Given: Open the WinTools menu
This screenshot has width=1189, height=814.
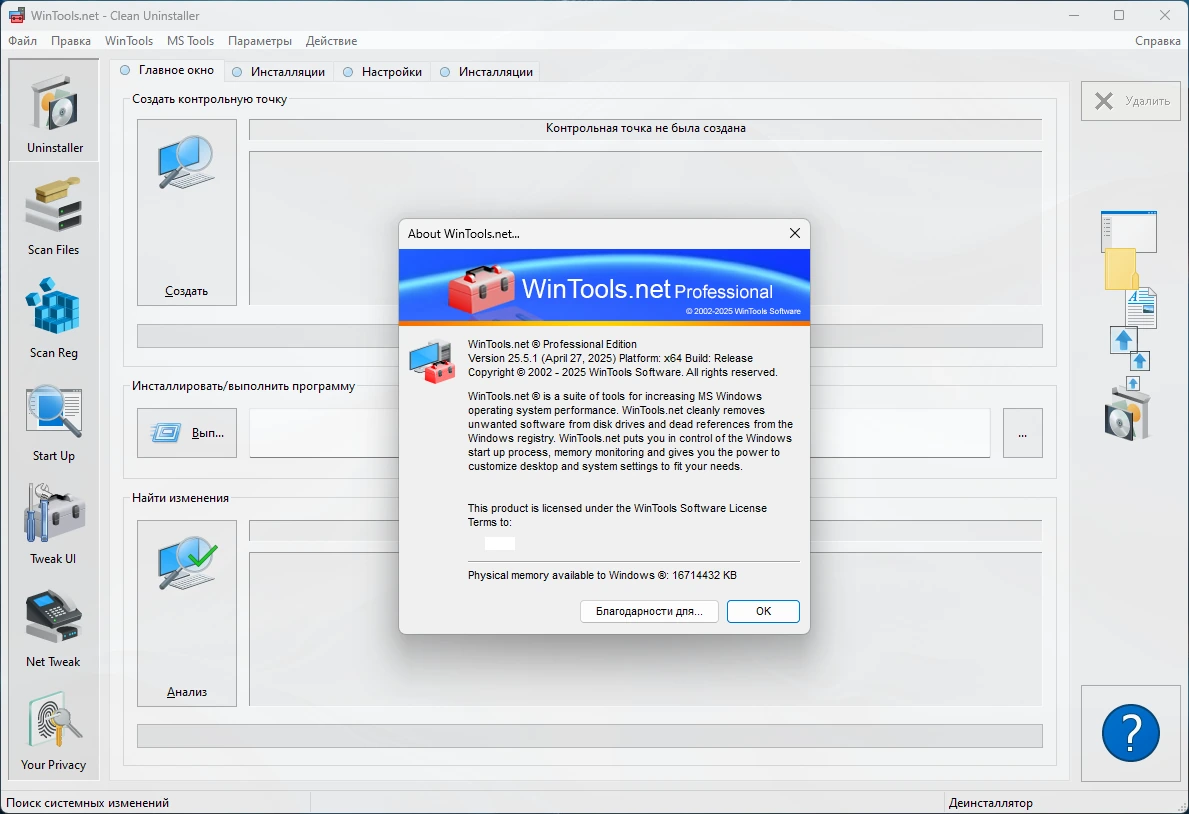Looking at the screenshot, I should coord(129,41).
